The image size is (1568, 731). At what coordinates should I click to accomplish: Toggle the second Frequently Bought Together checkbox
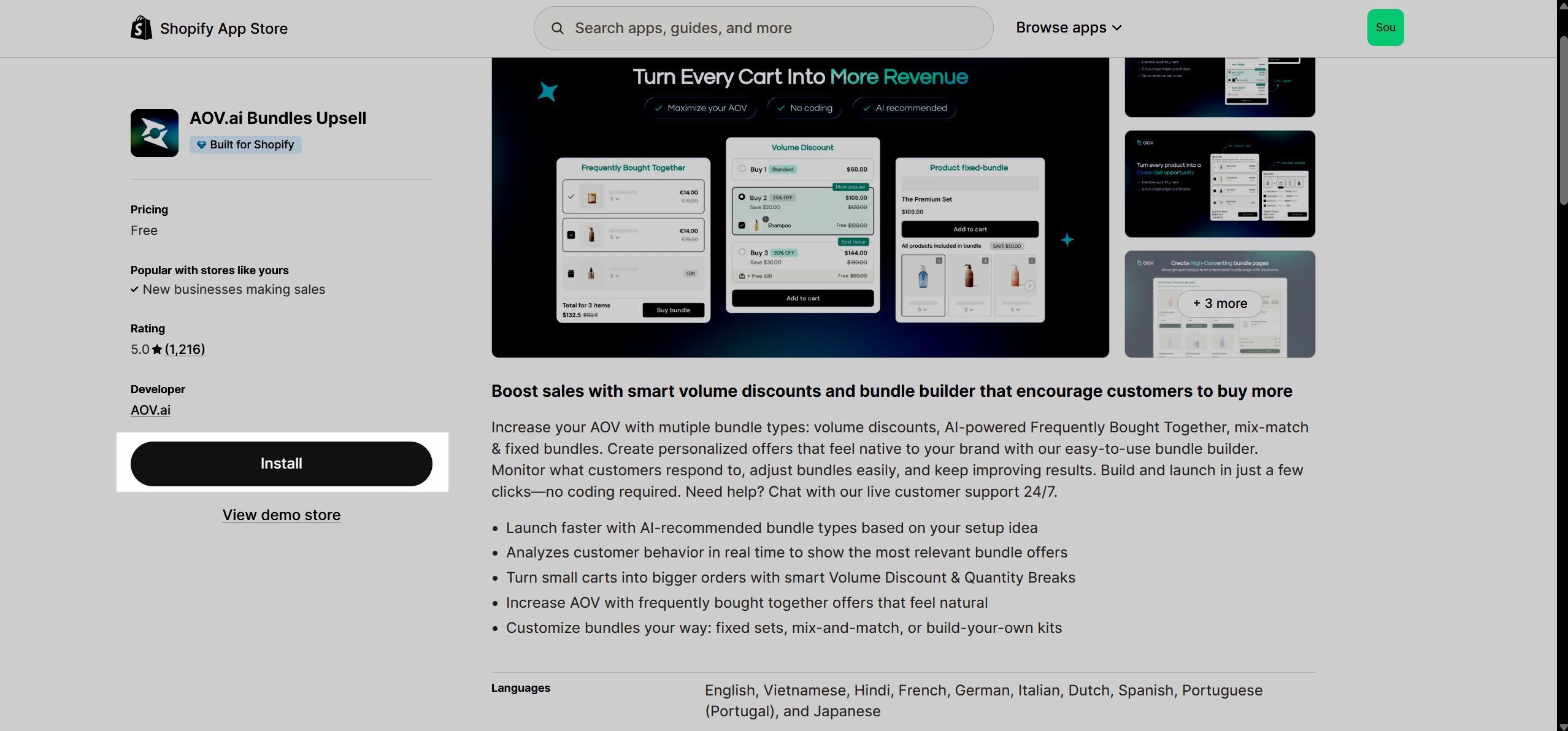[x=571, y=235]
